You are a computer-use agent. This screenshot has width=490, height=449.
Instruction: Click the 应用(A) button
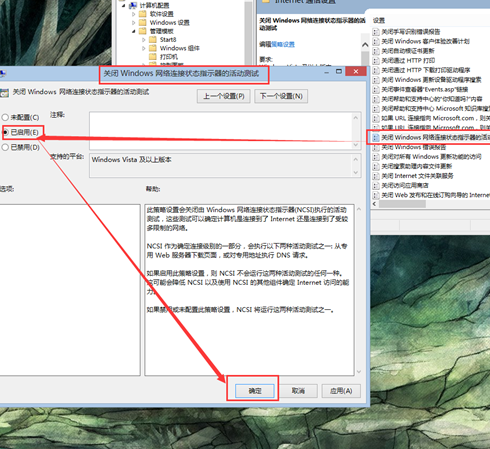coord(341,391)
